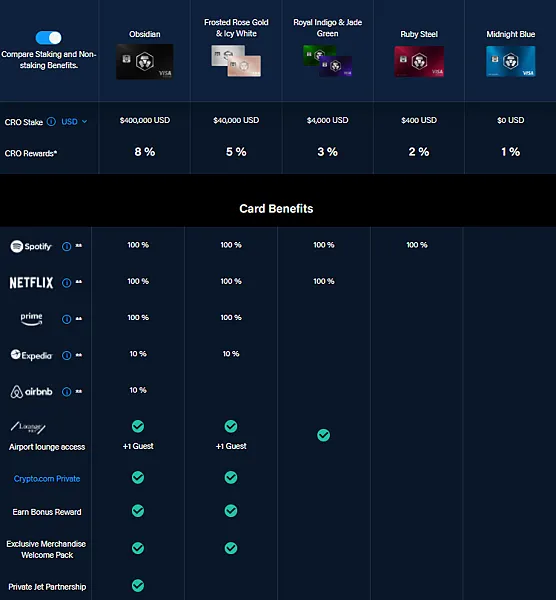This screenshot has height=600, width=556.
Task: Click the $400 USD stake value
Action: [x=419, y=120]
